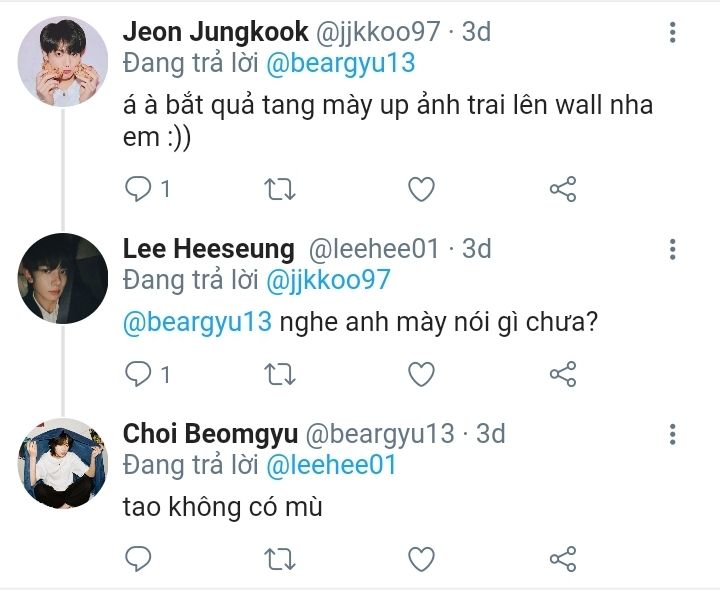Share Lee Heeseung's tweet
Image resolution: width=720 pixels, height=590 pixels.
(564, 374)
